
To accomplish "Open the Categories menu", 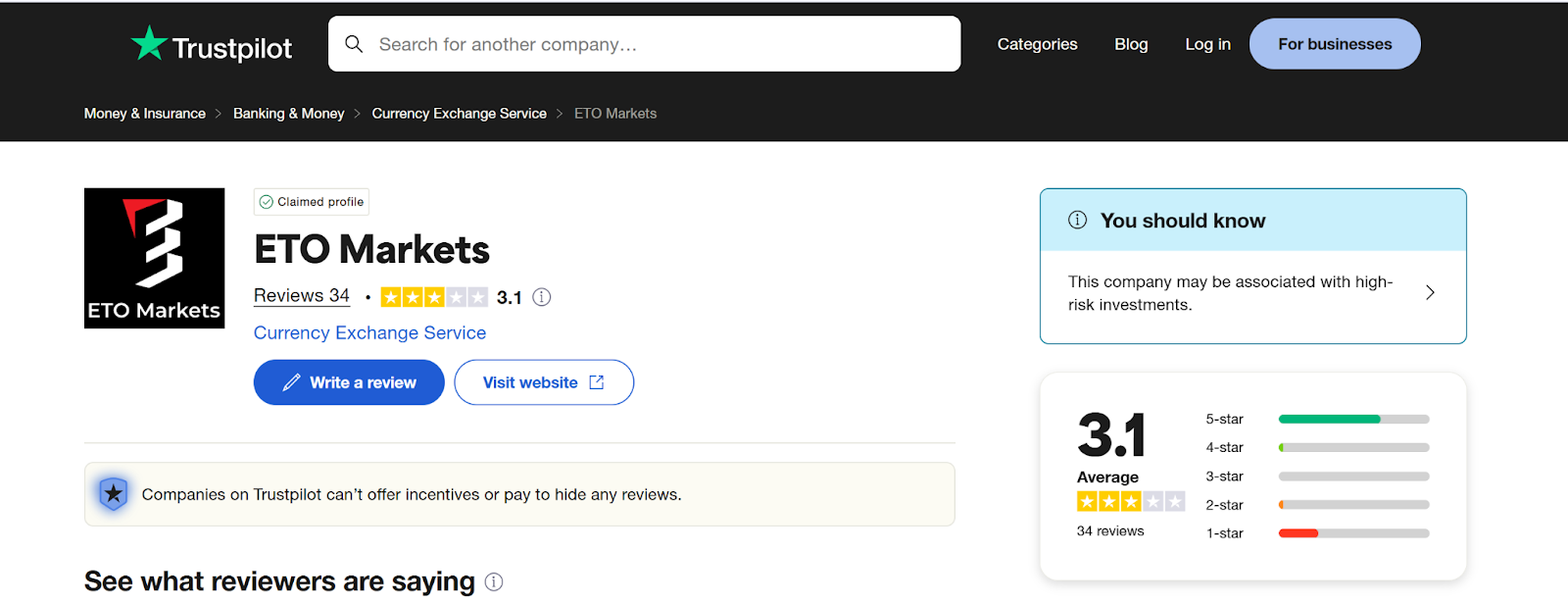I will tap(1037, 44).
